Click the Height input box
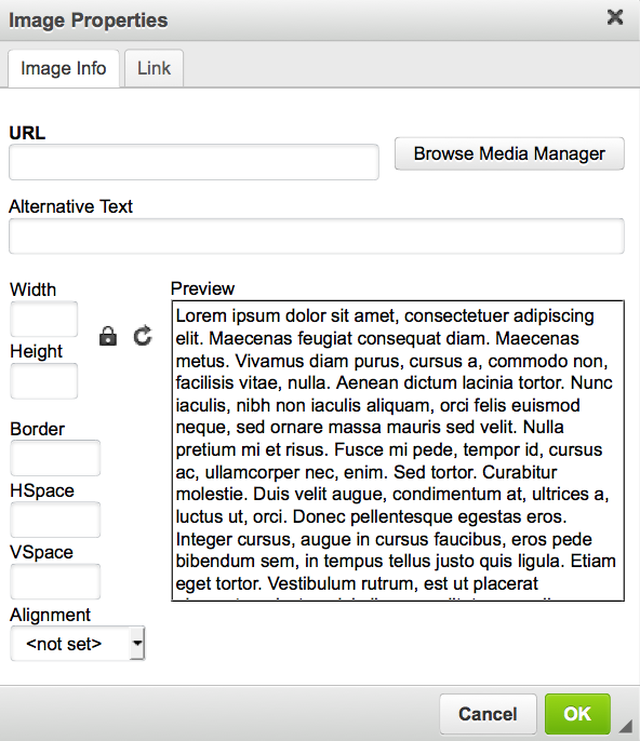This screenshot has height=741, width=640. 44,381
